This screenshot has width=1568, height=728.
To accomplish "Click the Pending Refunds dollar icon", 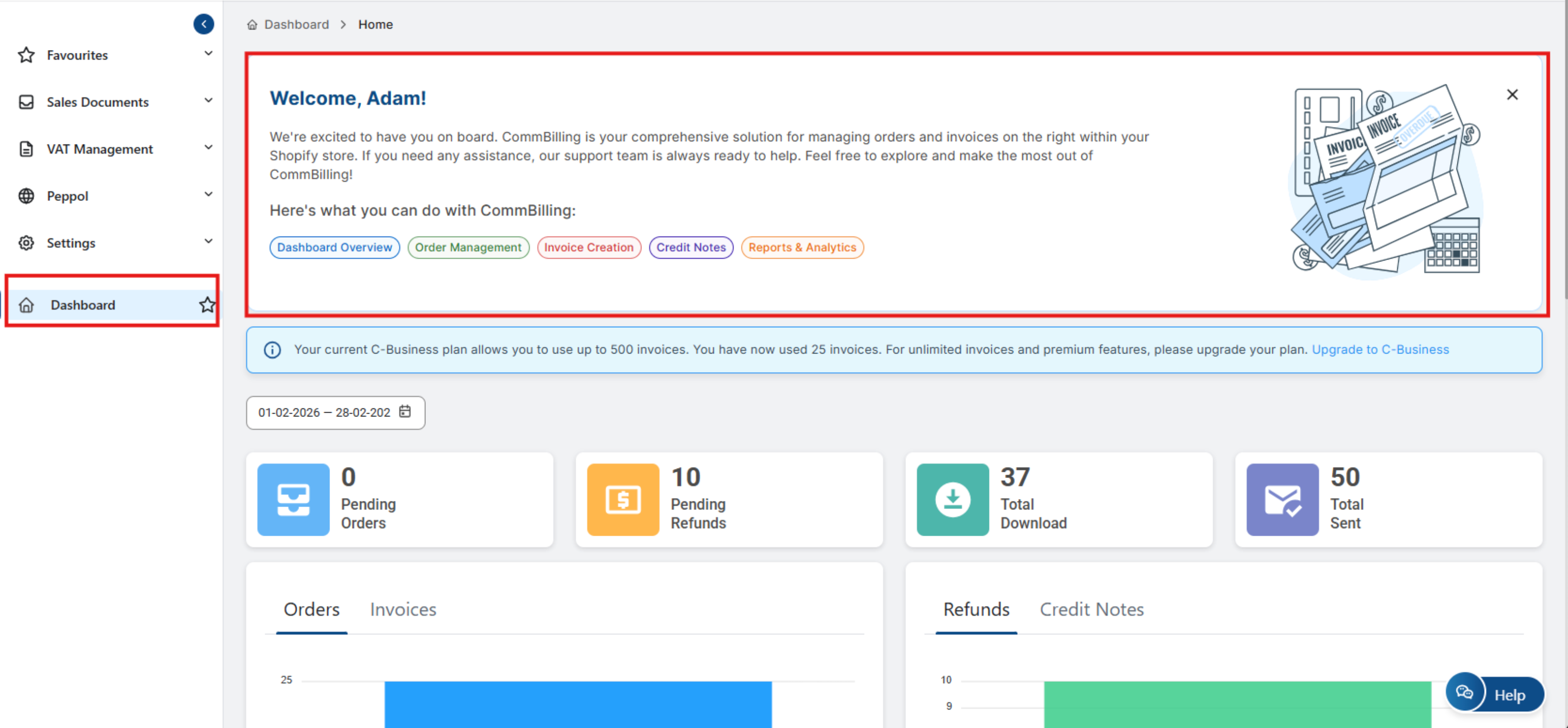I will click(623, 499).
